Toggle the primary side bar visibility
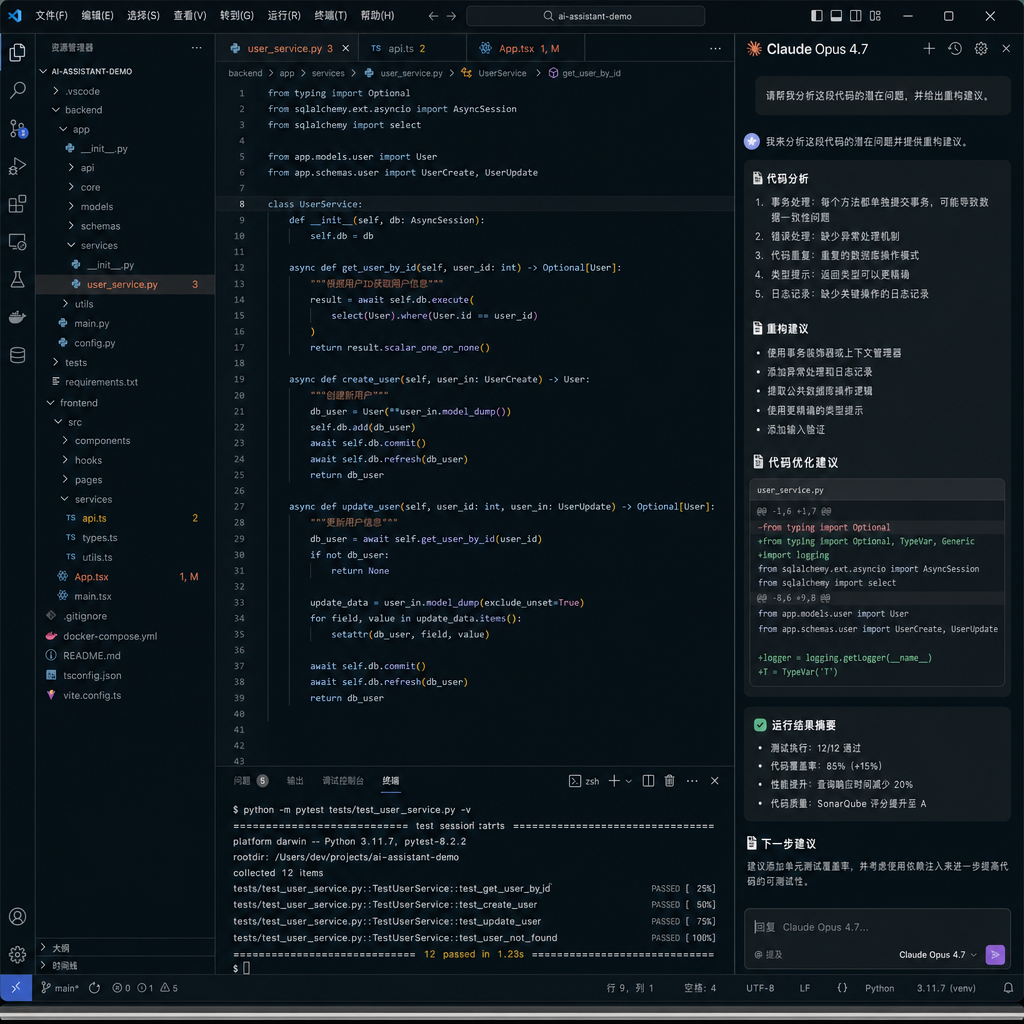 pyautogui.click(x=816, y=16)
